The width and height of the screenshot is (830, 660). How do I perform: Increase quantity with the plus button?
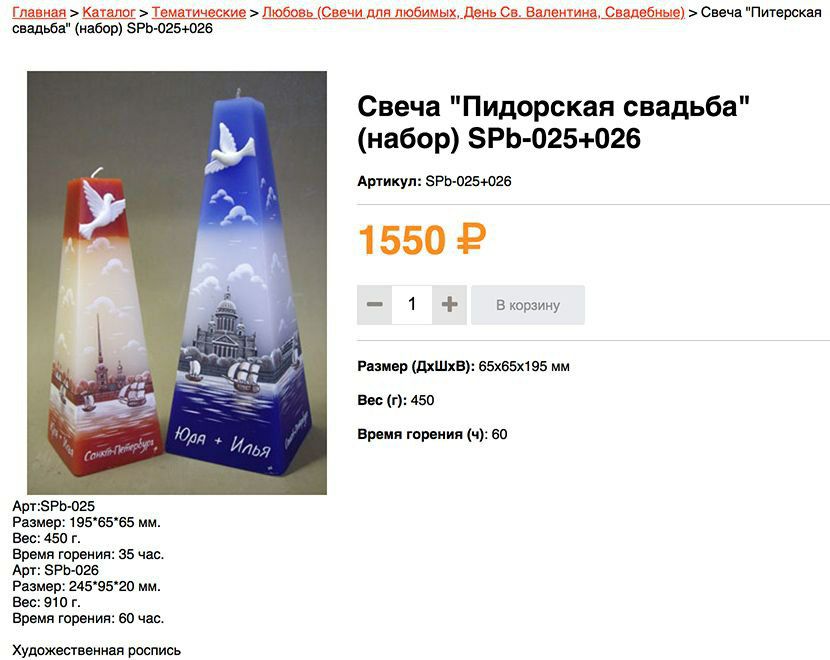pos(449,305)
